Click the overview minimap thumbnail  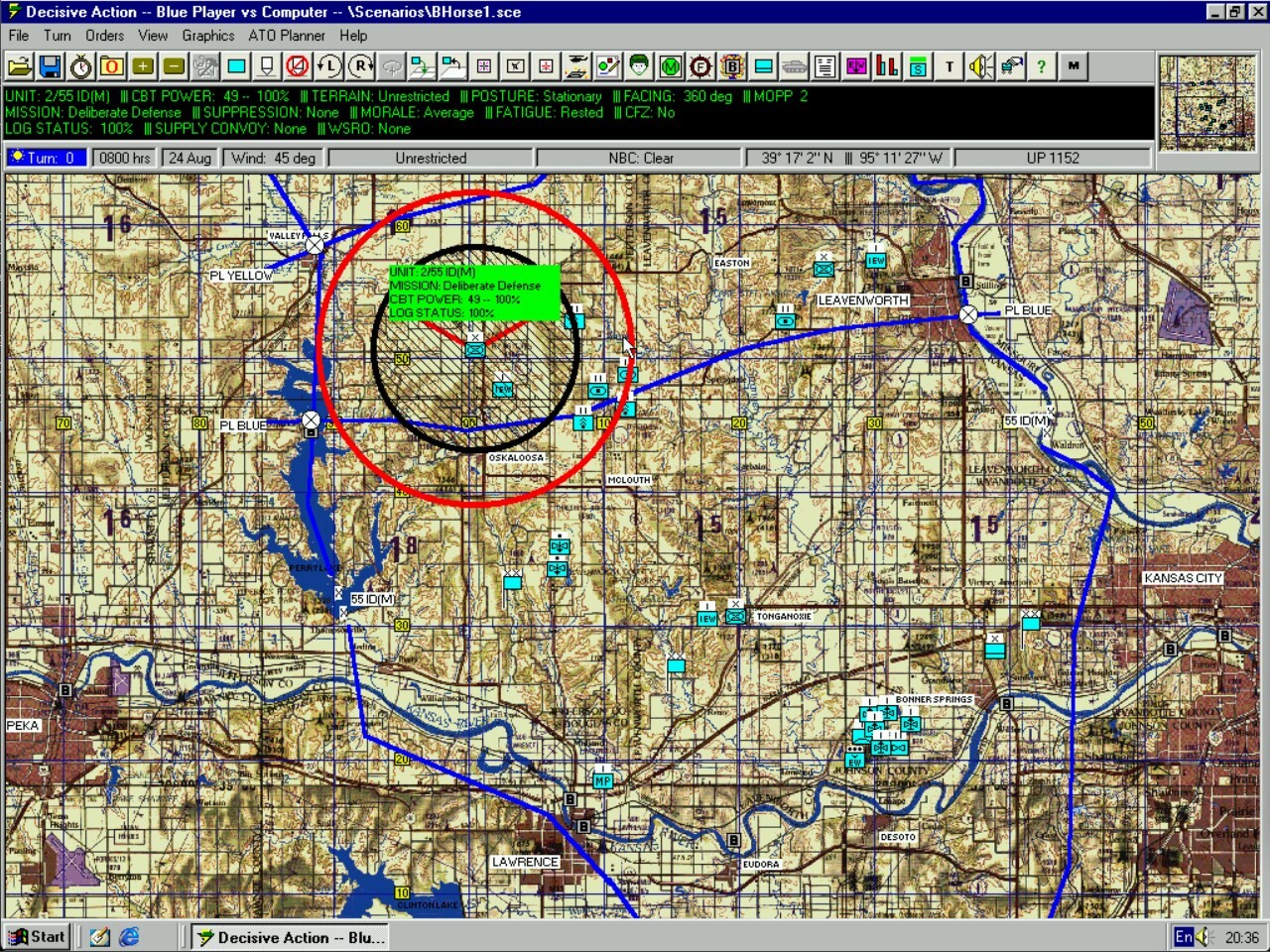pyautogui.click(x=1206, y=103)
